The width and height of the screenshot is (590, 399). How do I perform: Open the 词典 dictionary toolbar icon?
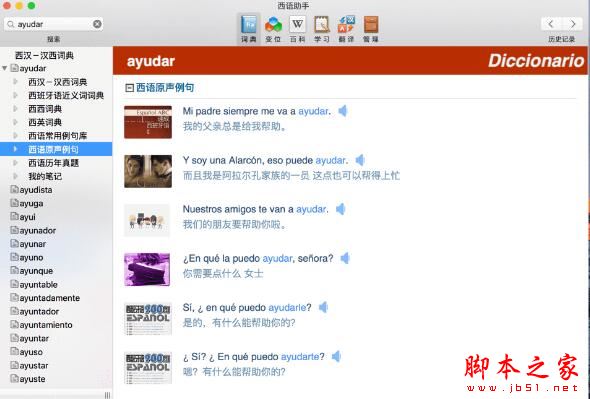click(248, 29)
